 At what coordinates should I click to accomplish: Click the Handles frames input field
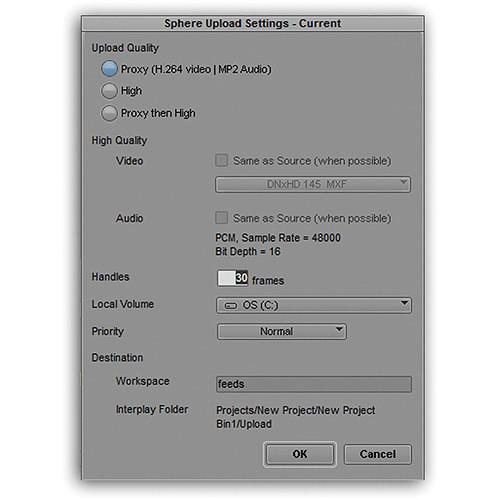click(x=233, y=278)
